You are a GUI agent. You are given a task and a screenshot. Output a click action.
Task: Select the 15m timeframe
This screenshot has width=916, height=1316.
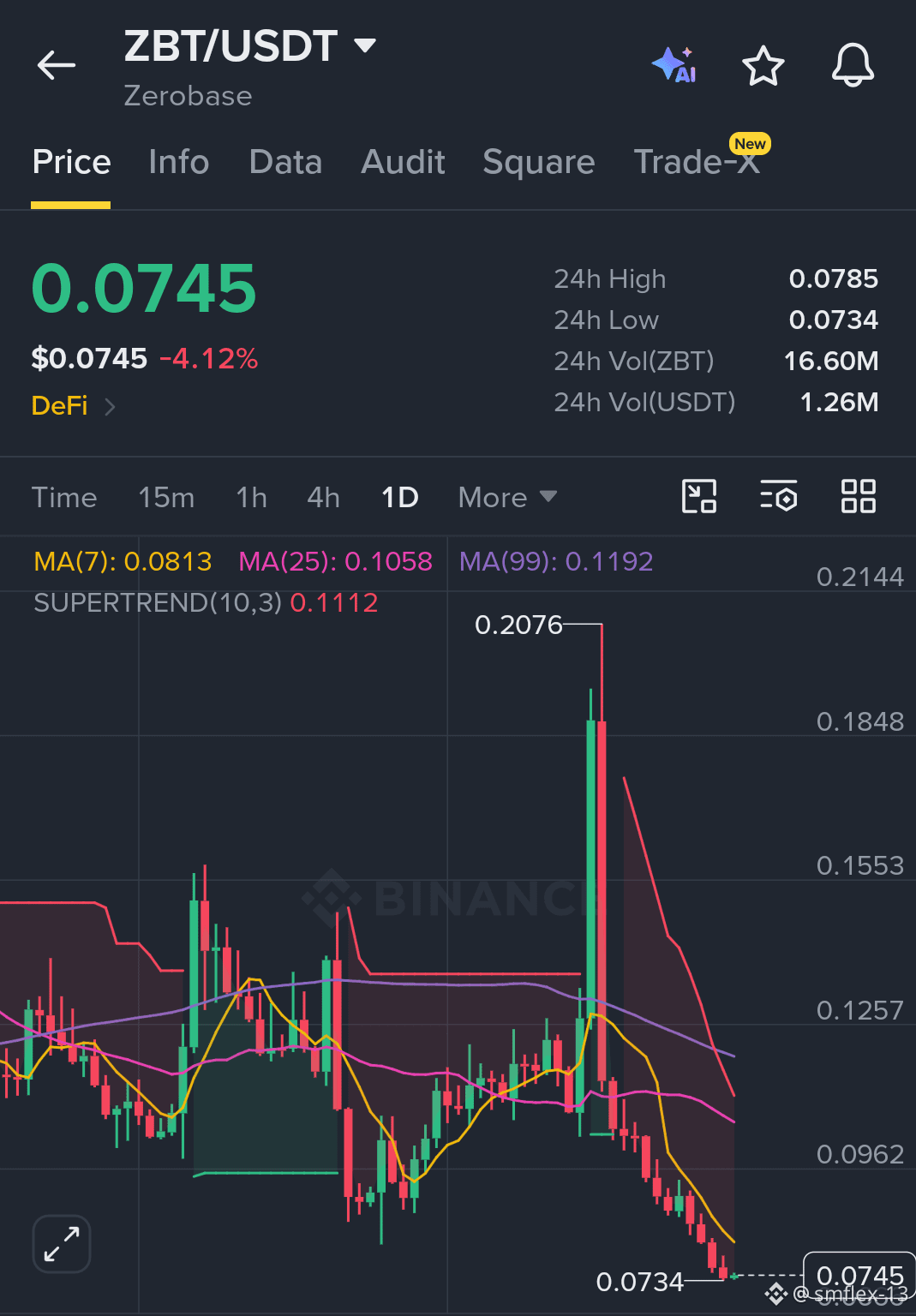tap(166, 497)
